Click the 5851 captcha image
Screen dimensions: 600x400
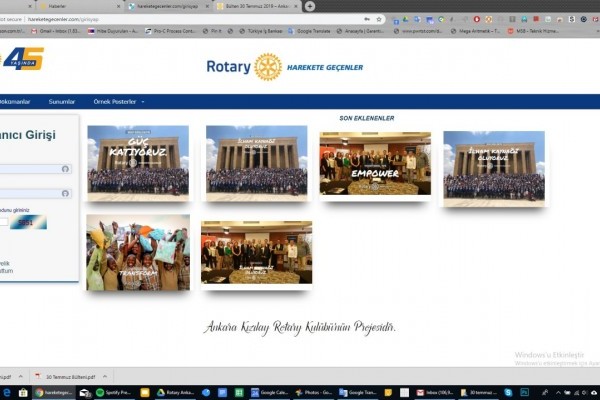pos(28,222)
